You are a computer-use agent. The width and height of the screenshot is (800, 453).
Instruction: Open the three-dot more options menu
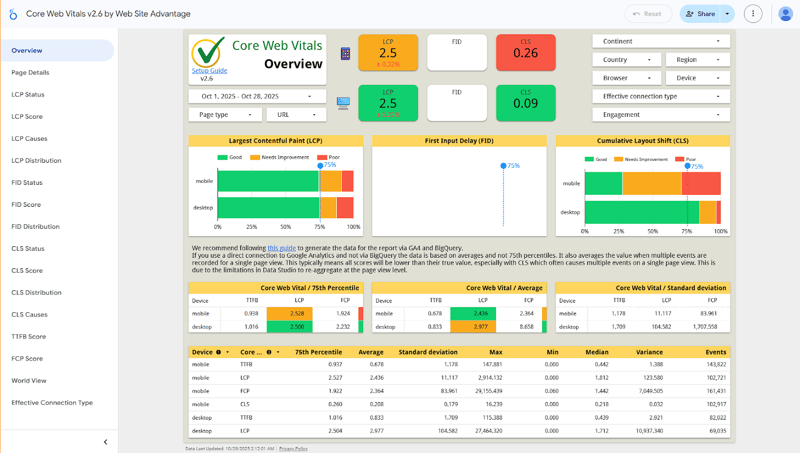(753, 14)
